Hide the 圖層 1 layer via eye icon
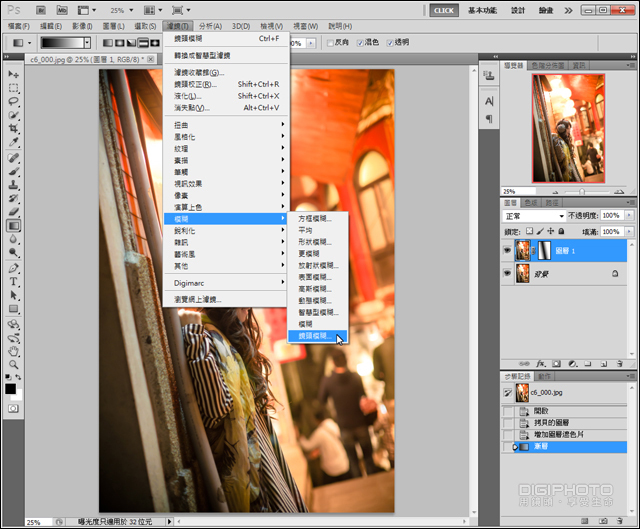 tap(507, 250)
